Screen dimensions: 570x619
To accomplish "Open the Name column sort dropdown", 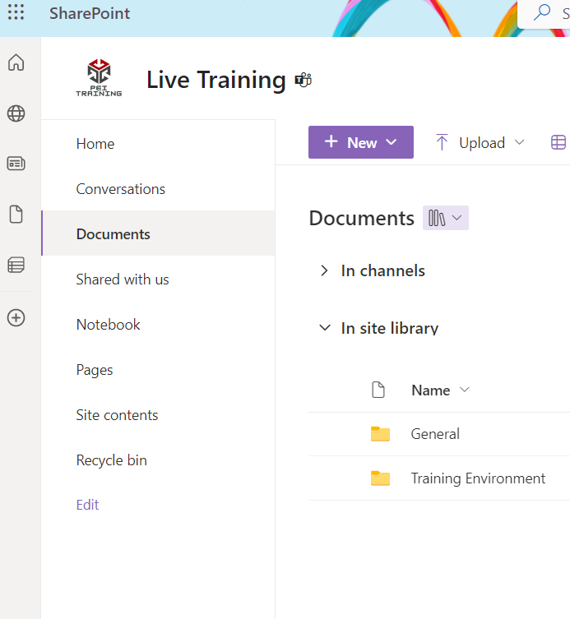I will click(x=465, y=390).
